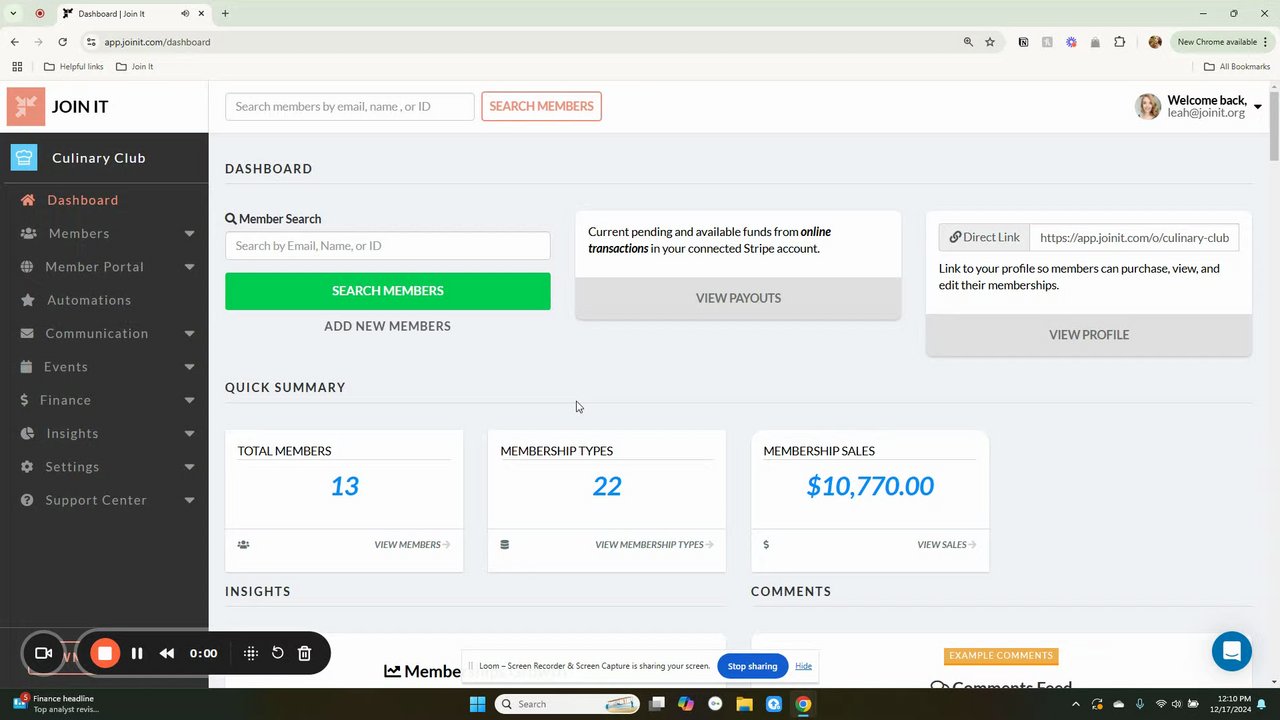
Task: Stop the Loom recording
Action: (104, 653)
